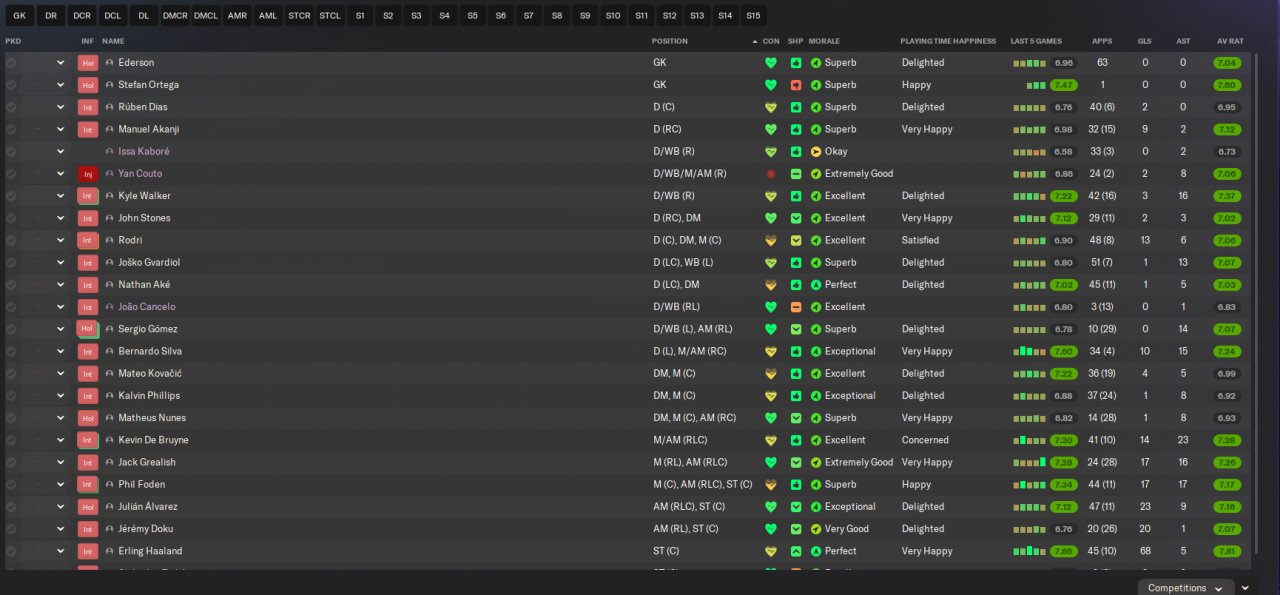Click Joško Gvardiol's Superb morale icon
This screenshot has height=595, width=1280.
click(x=816, y=263)
